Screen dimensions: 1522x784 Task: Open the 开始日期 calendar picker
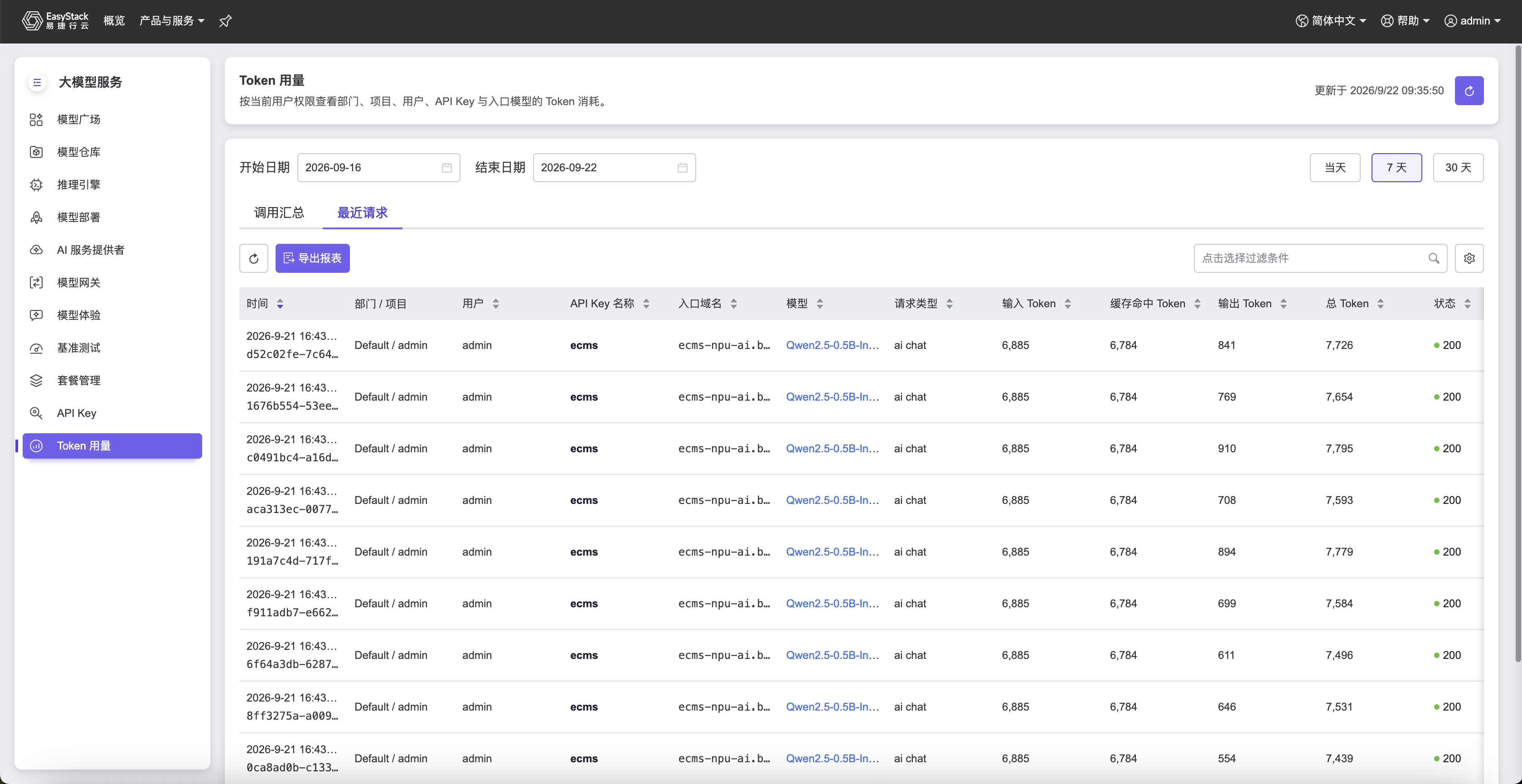pyautogui.click(x=447, y=168)
